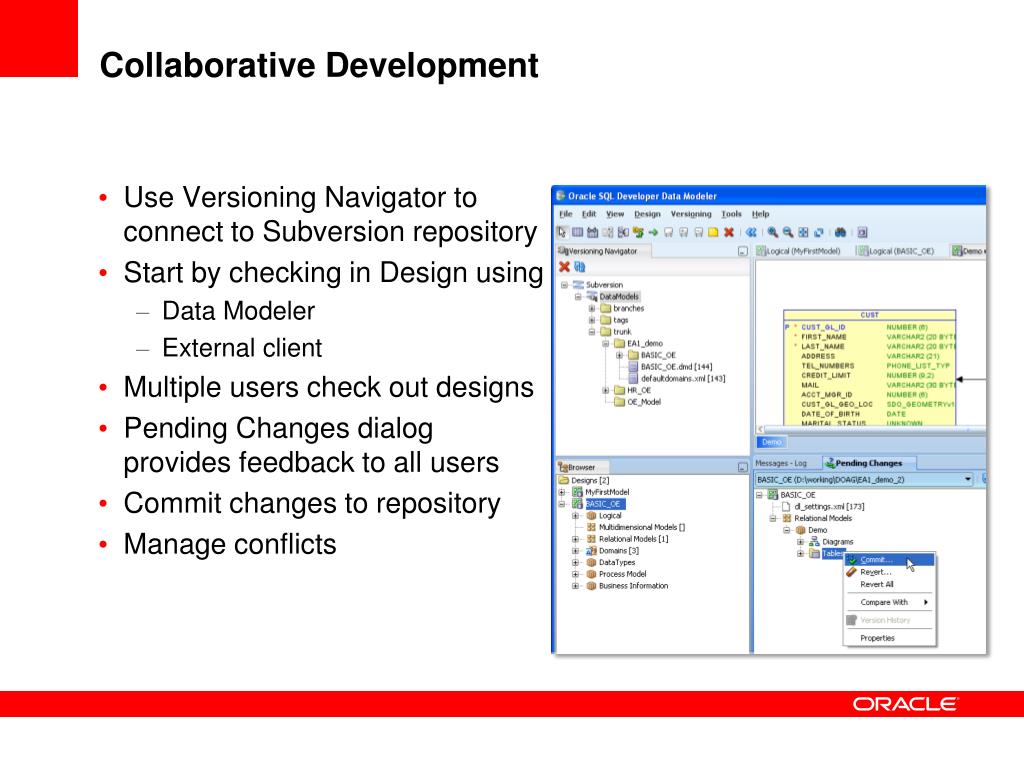Expand the HR_OE folder
The image size is (1024, 768).
pyautogui.click(x=605, y=391)
